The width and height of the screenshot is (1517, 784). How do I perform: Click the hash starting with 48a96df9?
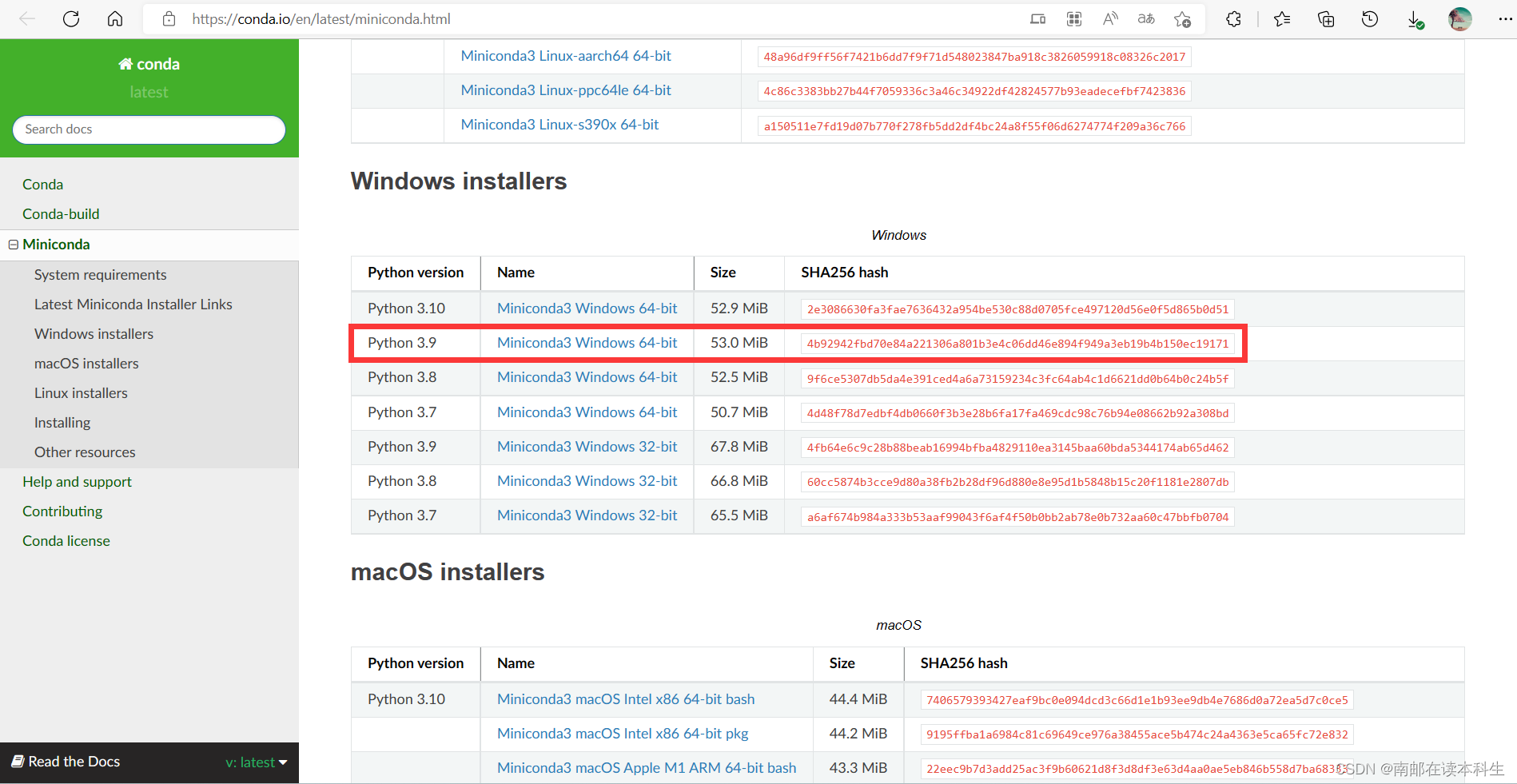974,57
